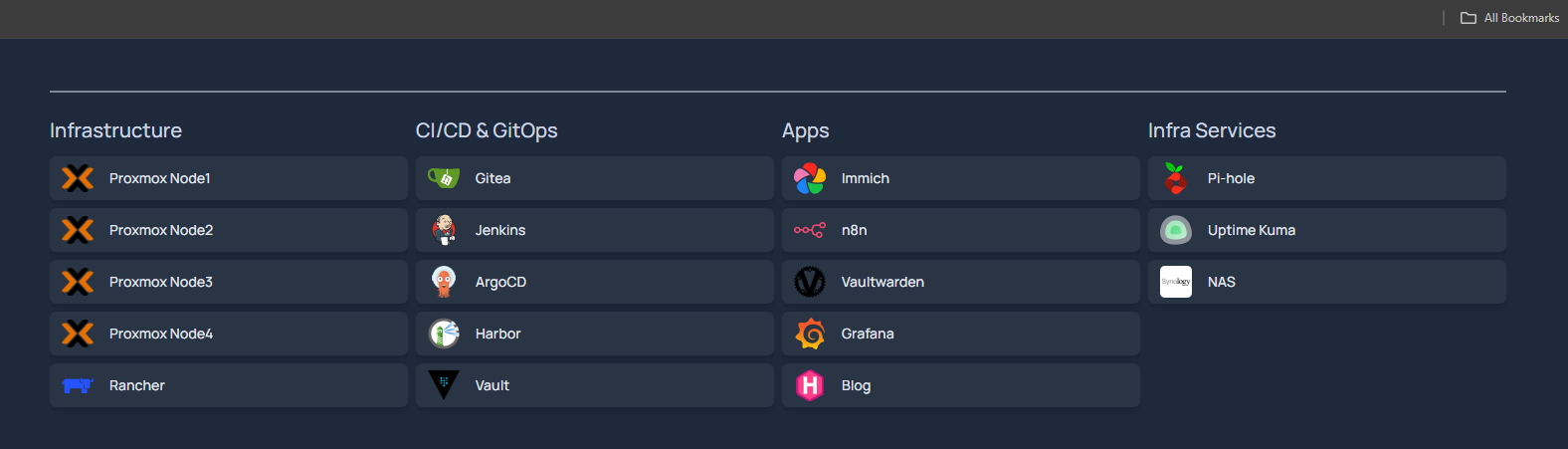The image size is (1568, 449).
Task: Open the Uptime Kuma service
Action: [1327, 230]
